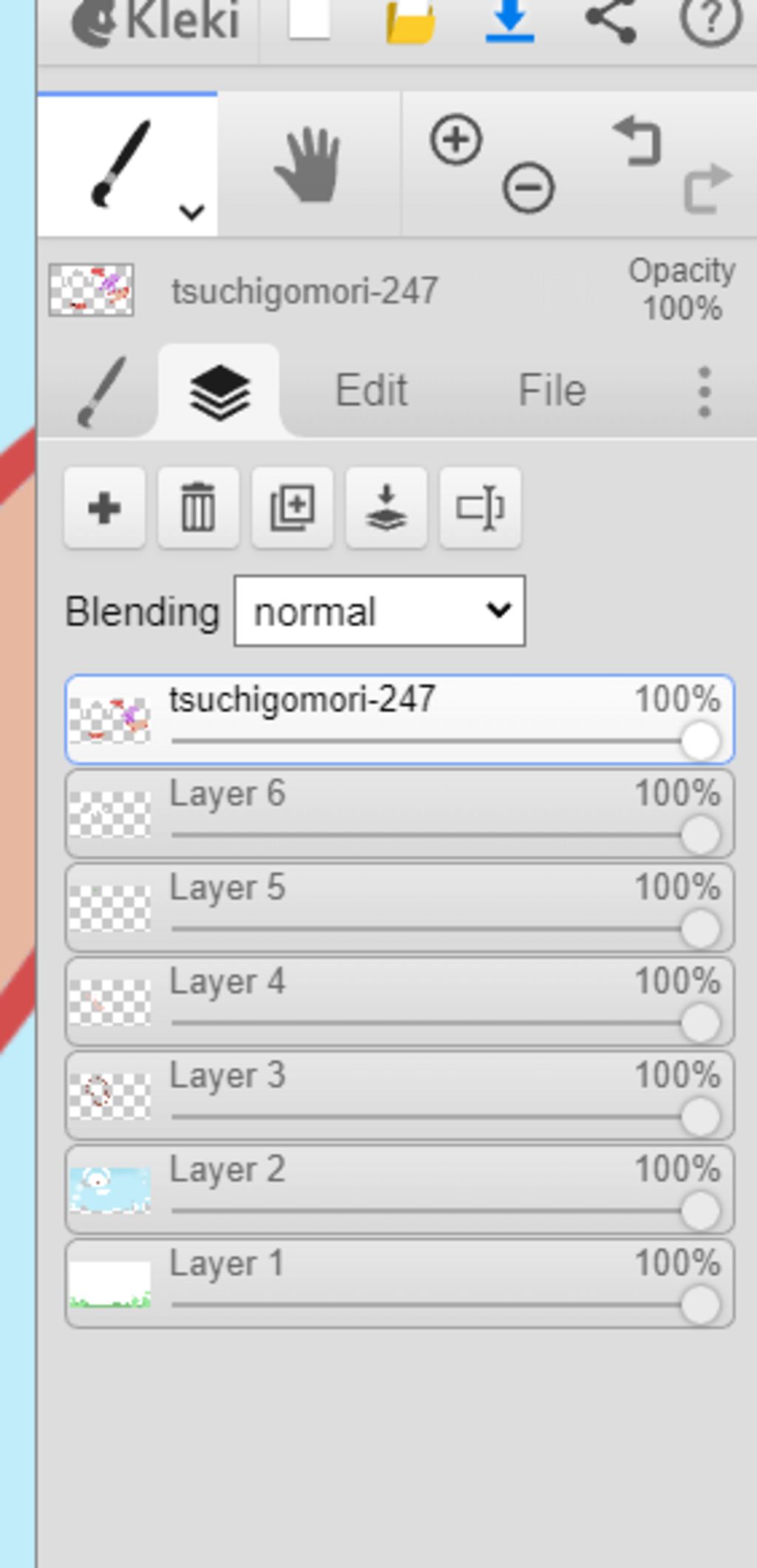Duplicate the current layer
Image resolution: width=757 pixels, height=1568 pixels.
(292, 508)
